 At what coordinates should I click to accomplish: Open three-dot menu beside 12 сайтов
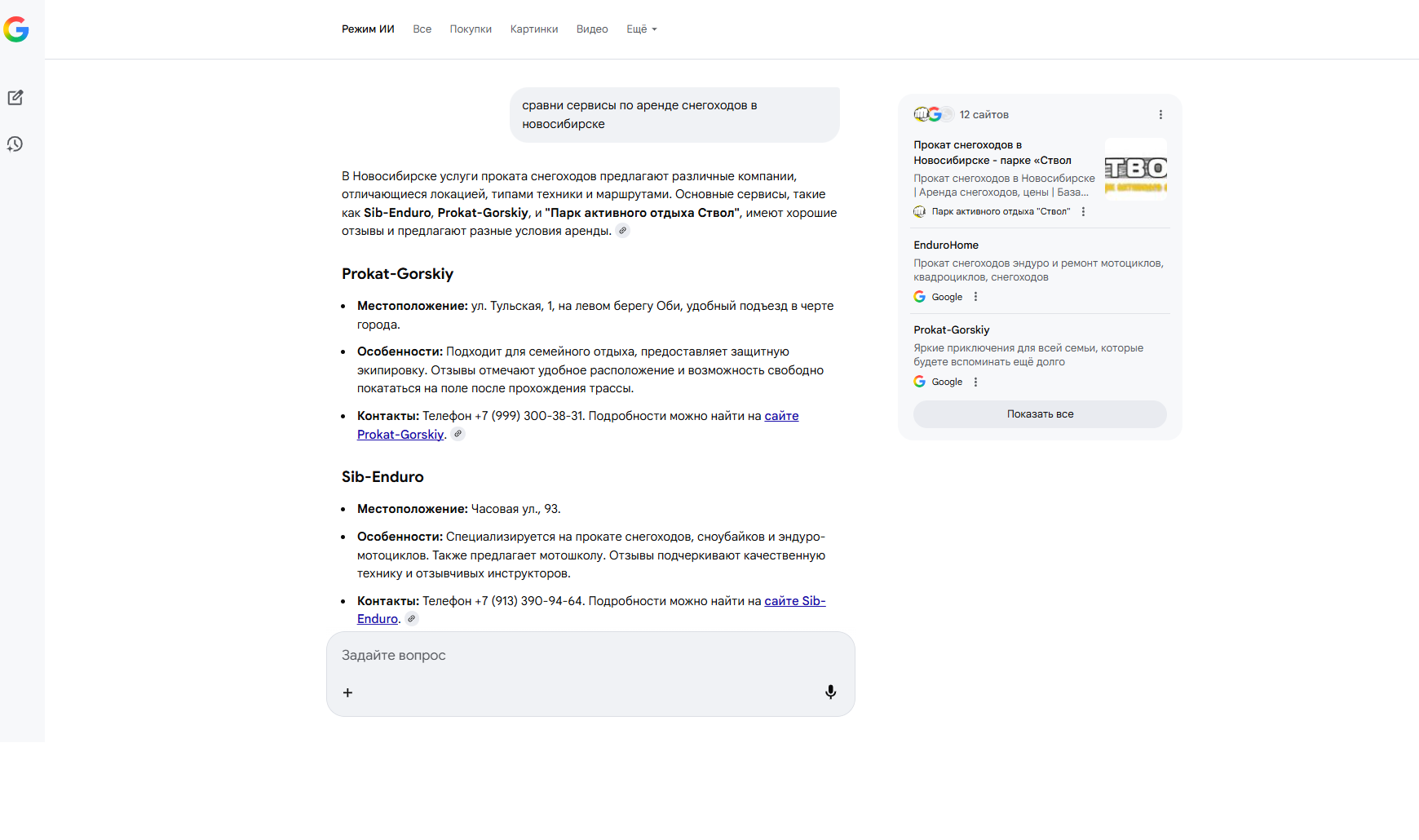pos(1160,115)
